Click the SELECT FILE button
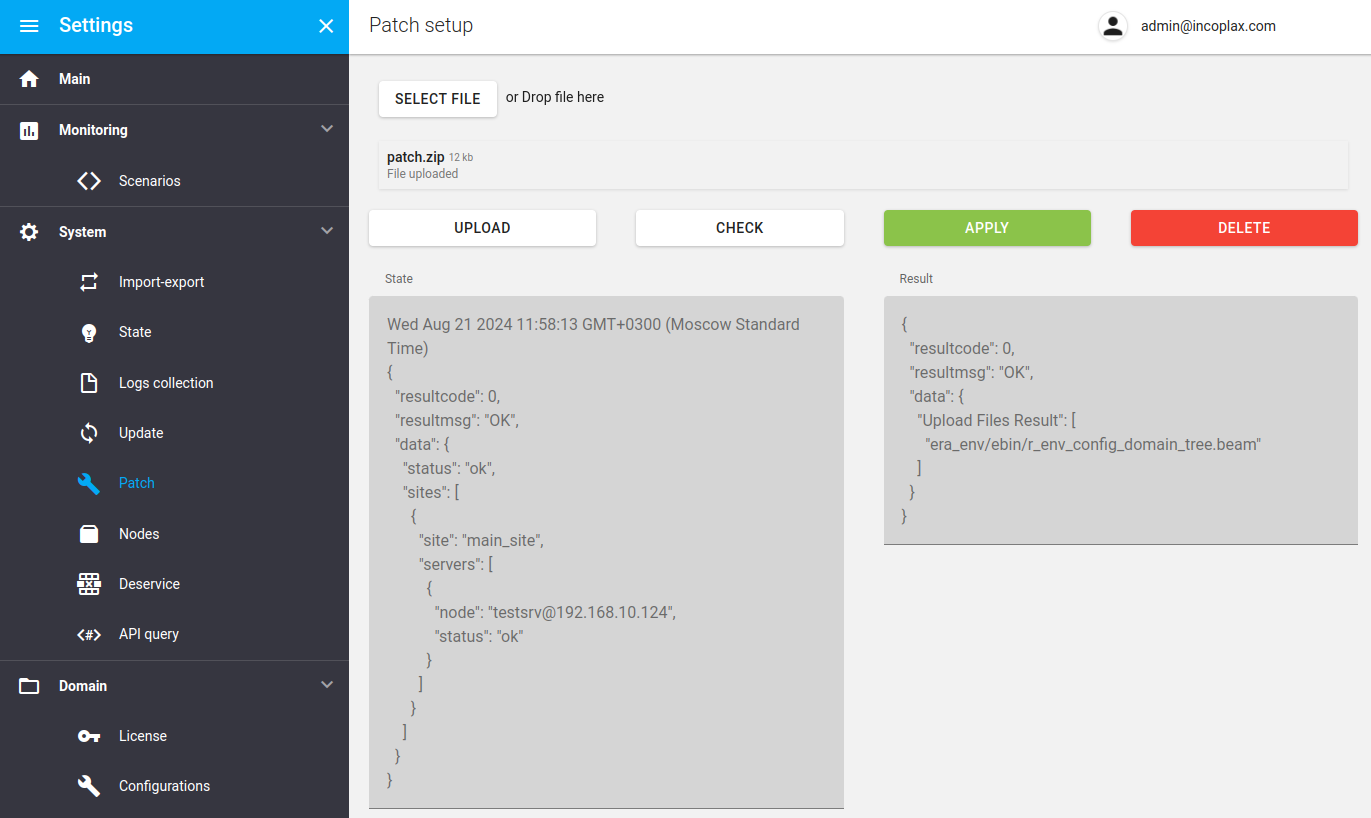This screenshot has height=818, width=1371. point(438,99)
